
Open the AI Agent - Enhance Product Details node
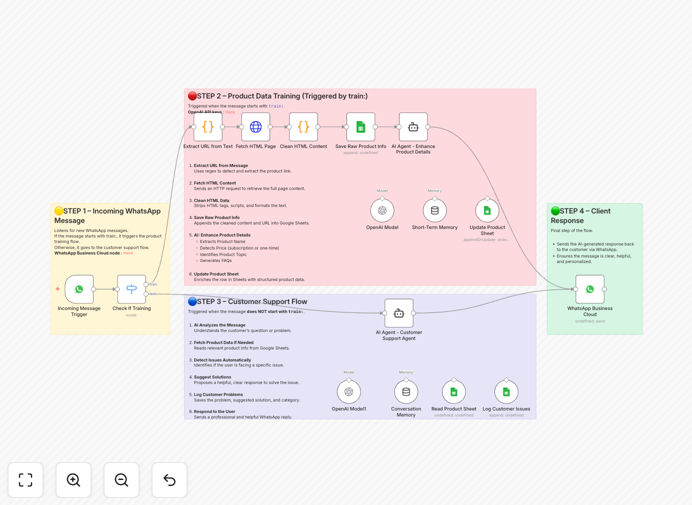point(413,127)
